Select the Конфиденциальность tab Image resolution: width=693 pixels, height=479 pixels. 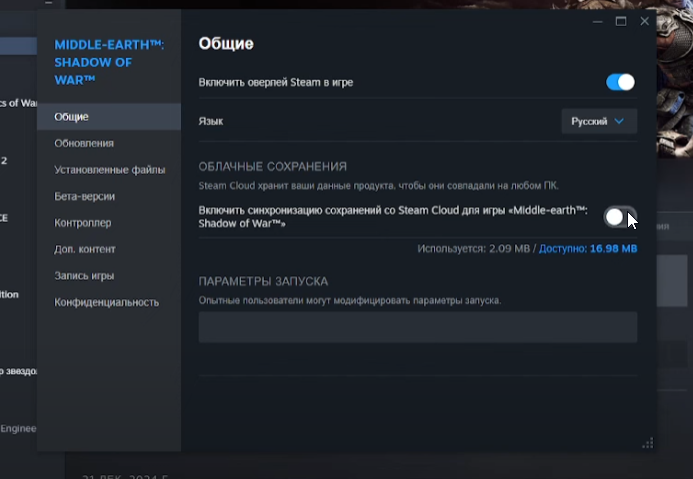pyautogui.click(x=109, y=302)
